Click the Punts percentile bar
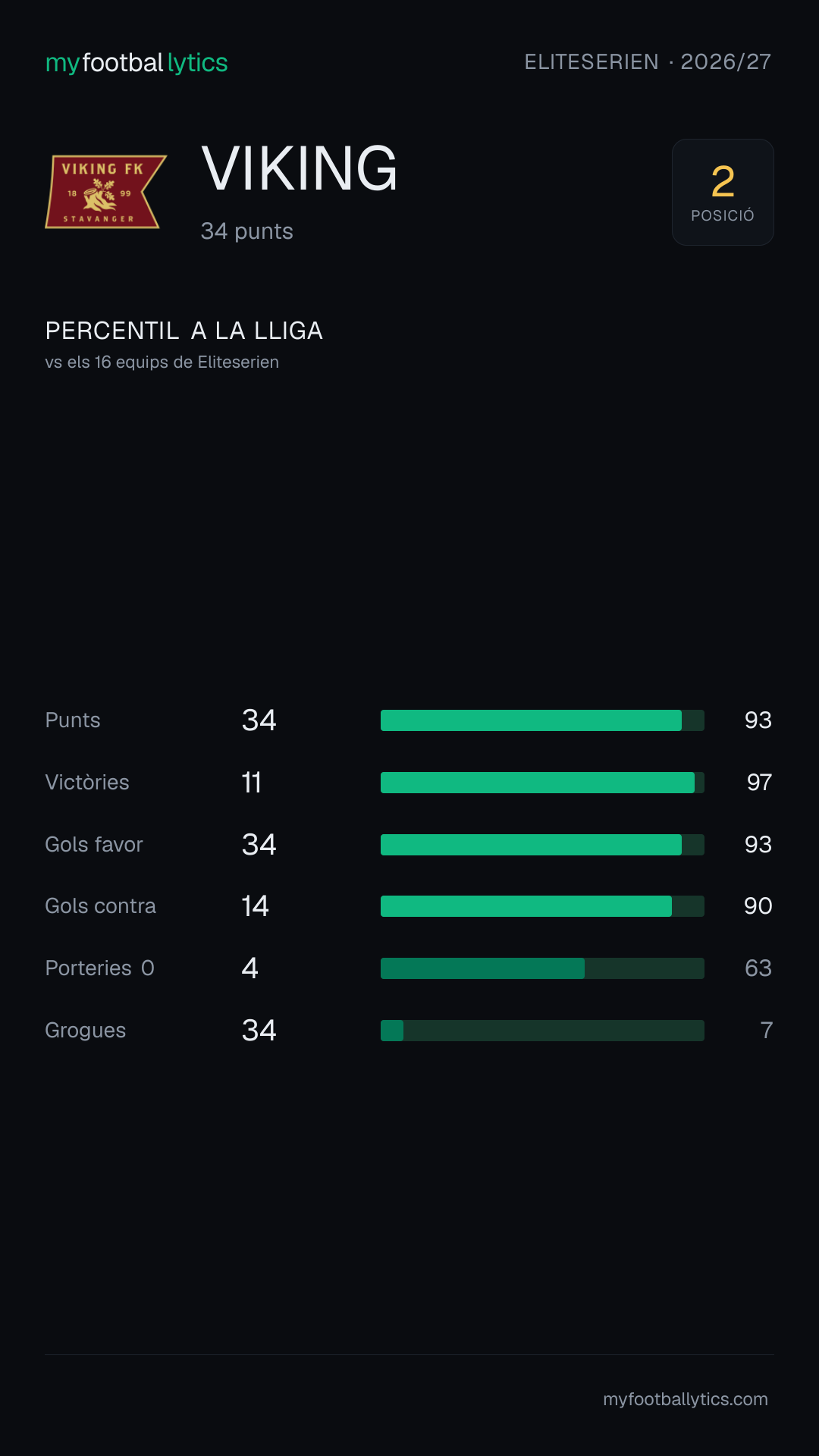Viewport: 819px width, 1456px height. [542, 720]
